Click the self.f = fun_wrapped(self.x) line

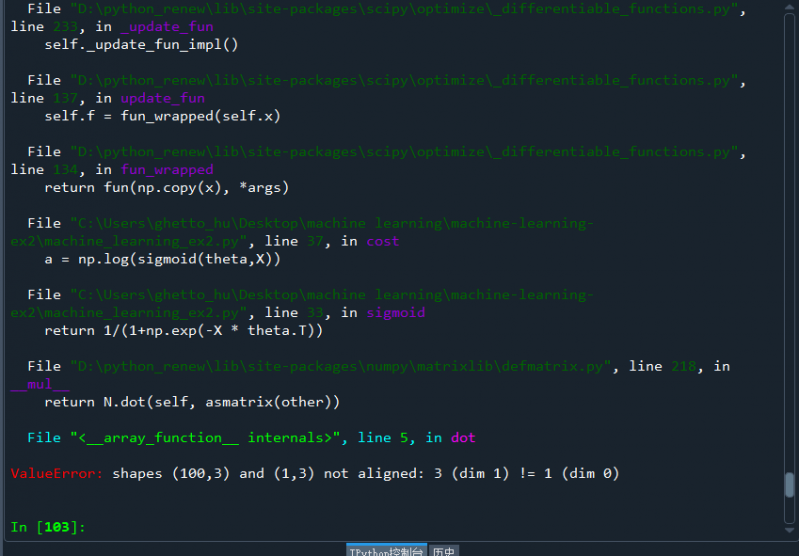click(x=162, y=116)
